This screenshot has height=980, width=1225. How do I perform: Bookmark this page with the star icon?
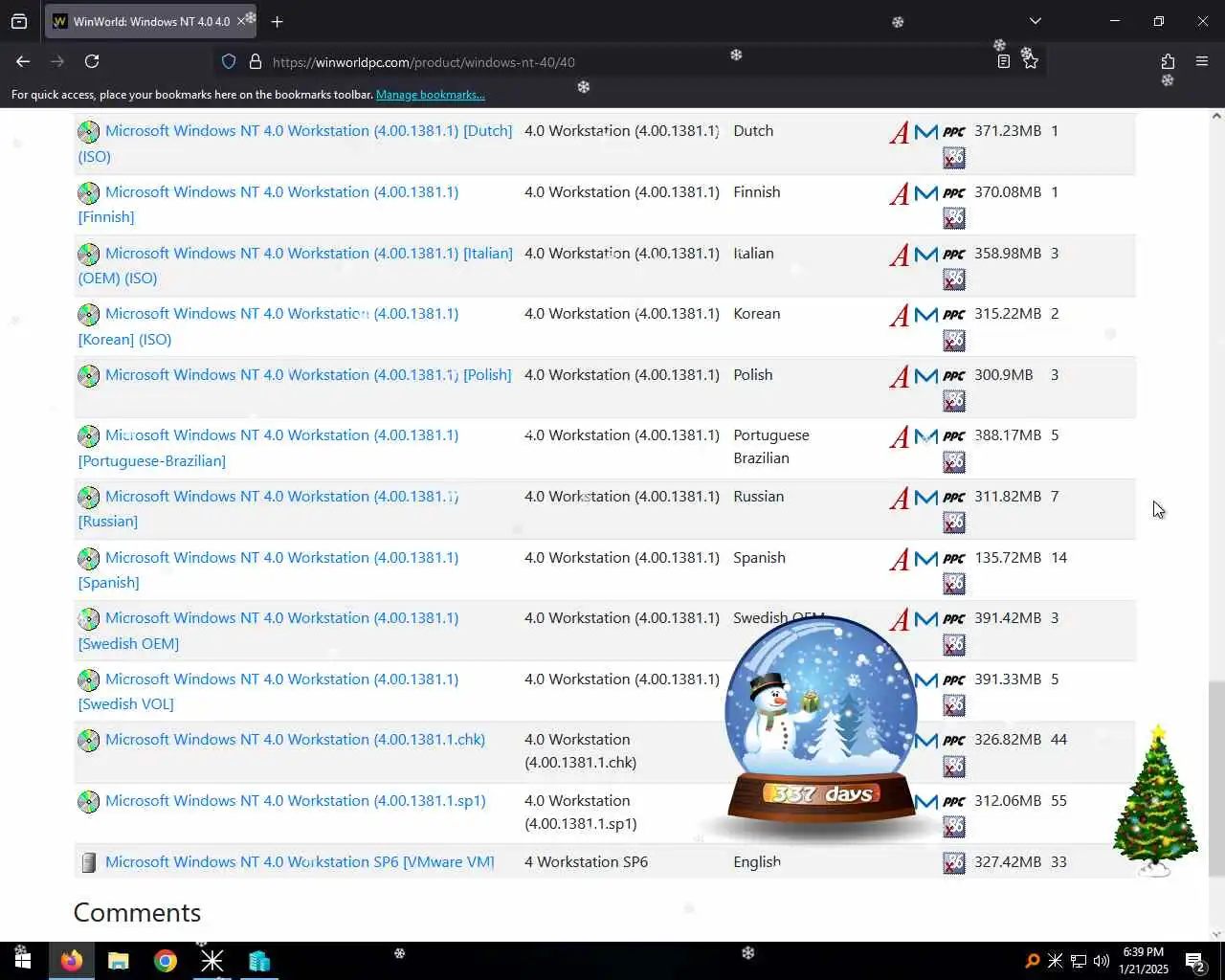click(x=1031, y=61)
